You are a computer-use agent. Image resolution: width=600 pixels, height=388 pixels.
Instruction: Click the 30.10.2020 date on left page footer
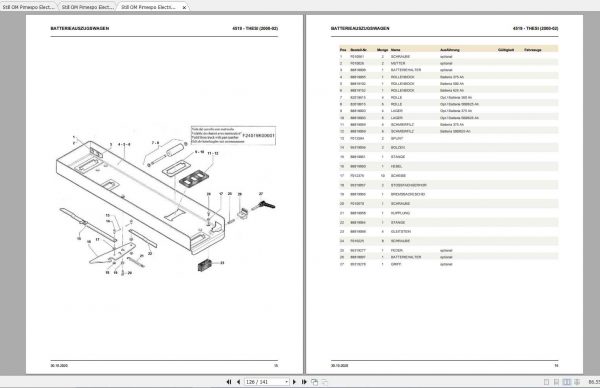coord(59,365)
